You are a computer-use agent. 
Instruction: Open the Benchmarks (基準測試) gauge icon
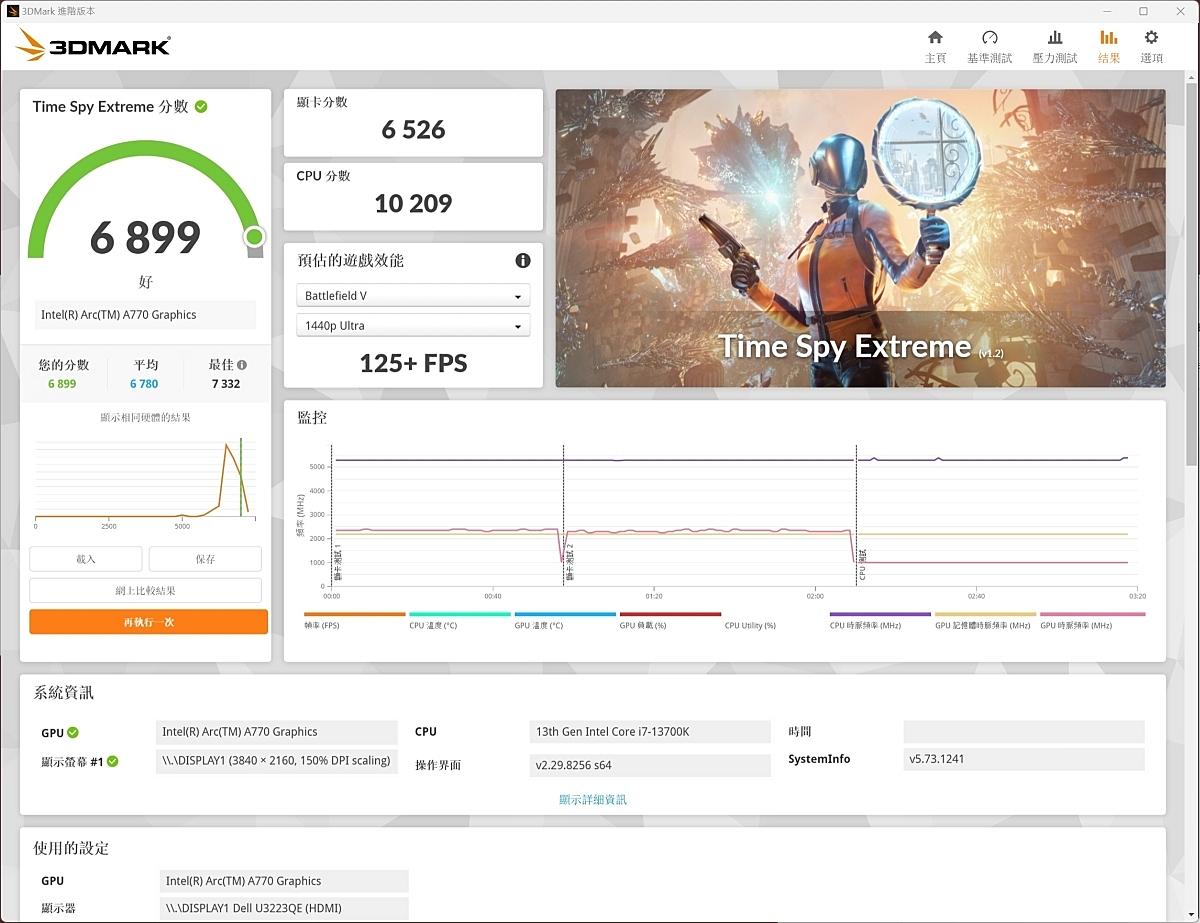[989, 39]
